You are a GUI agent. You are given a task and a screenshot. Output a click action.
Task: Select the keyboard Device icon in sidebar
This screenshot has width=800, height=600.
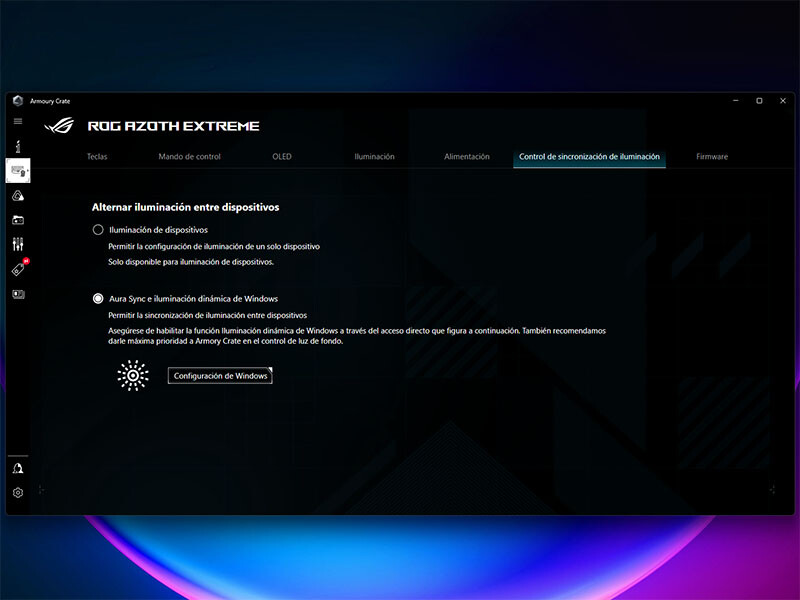coord(18,170)
